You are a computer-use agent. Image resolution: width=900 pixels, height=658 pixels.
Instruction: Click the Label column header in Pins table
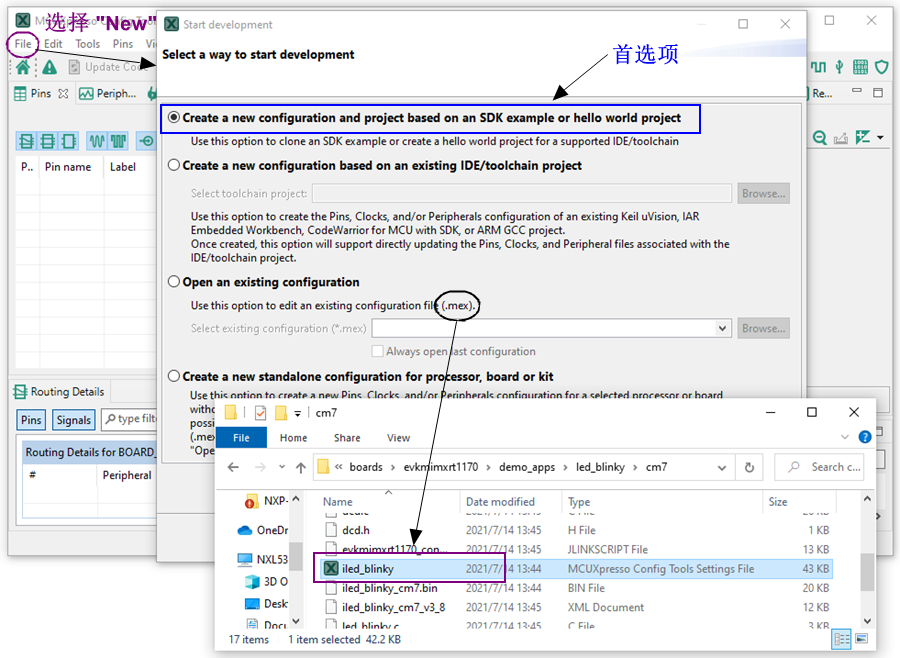point(123,167)
